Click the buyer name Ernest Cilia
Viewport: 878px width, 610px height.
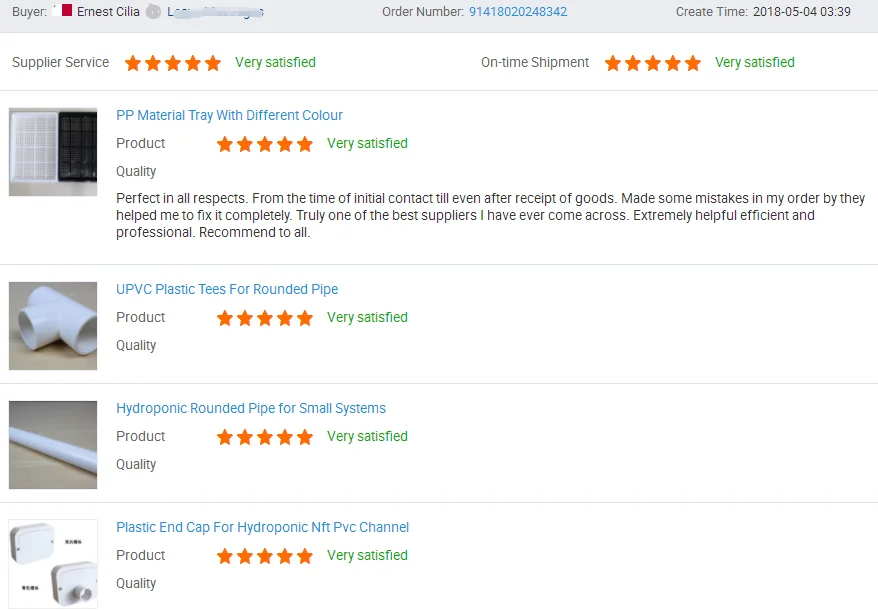tap(108, 12)
